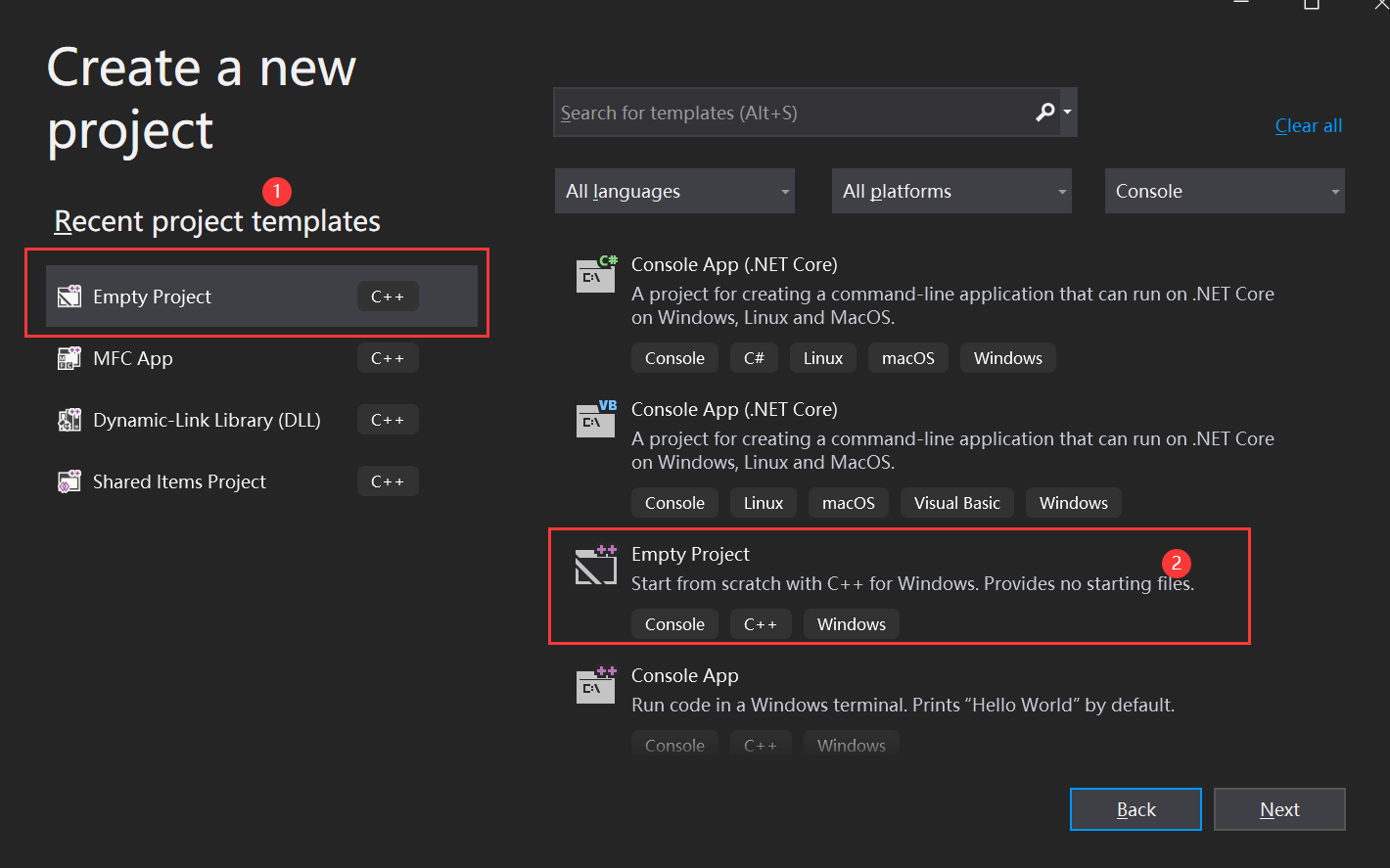Screen dimensions: 1390x868
Task: Click the macOS tag in VB Console App
Action: point(849,503)
